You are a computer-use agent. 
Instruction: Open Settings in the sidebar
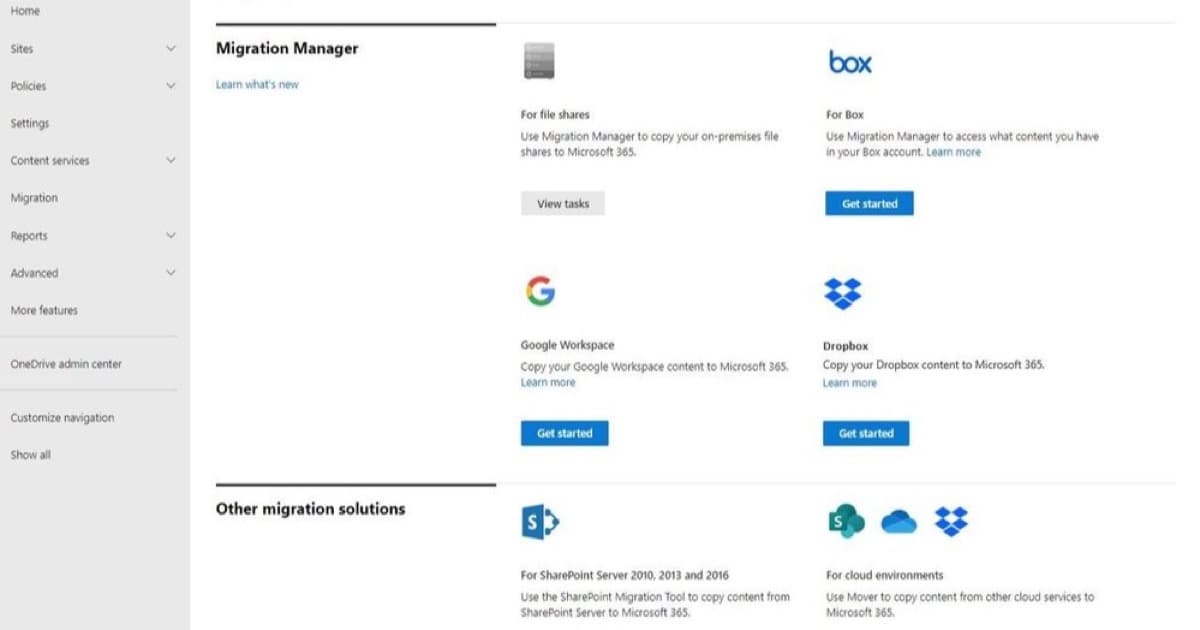30,123
